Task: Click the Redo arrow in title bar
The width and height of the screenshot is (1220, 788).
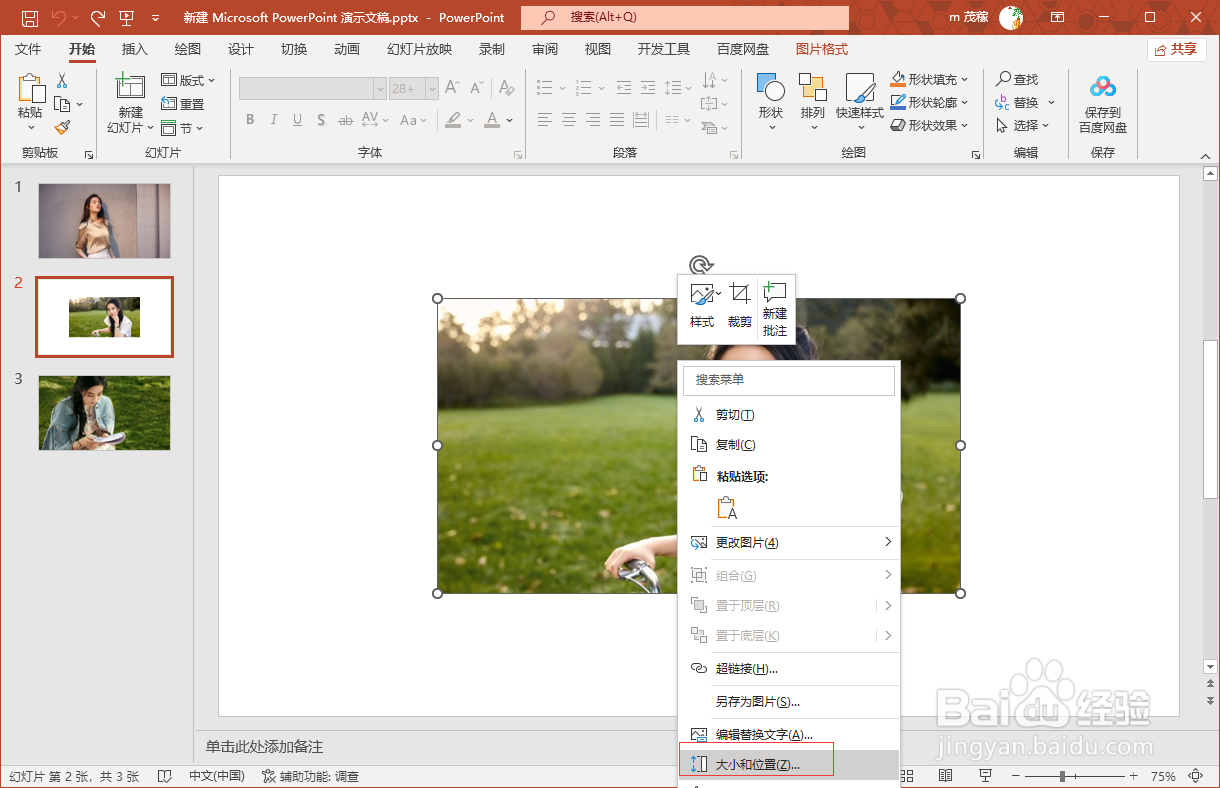Action: click(98, 18)
